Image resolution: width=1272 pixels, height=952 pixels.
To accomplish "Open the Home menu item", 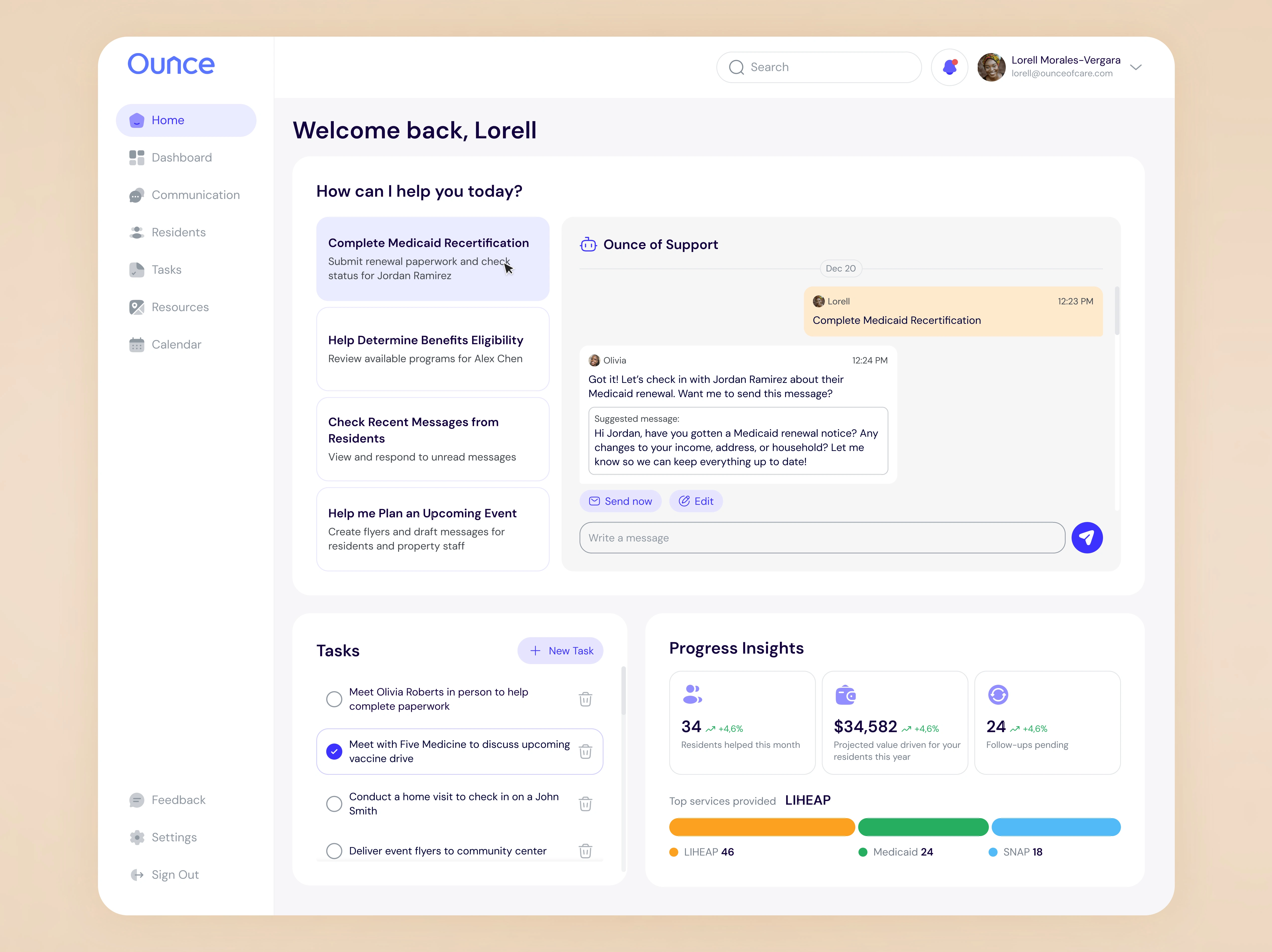I will (186, 120).
